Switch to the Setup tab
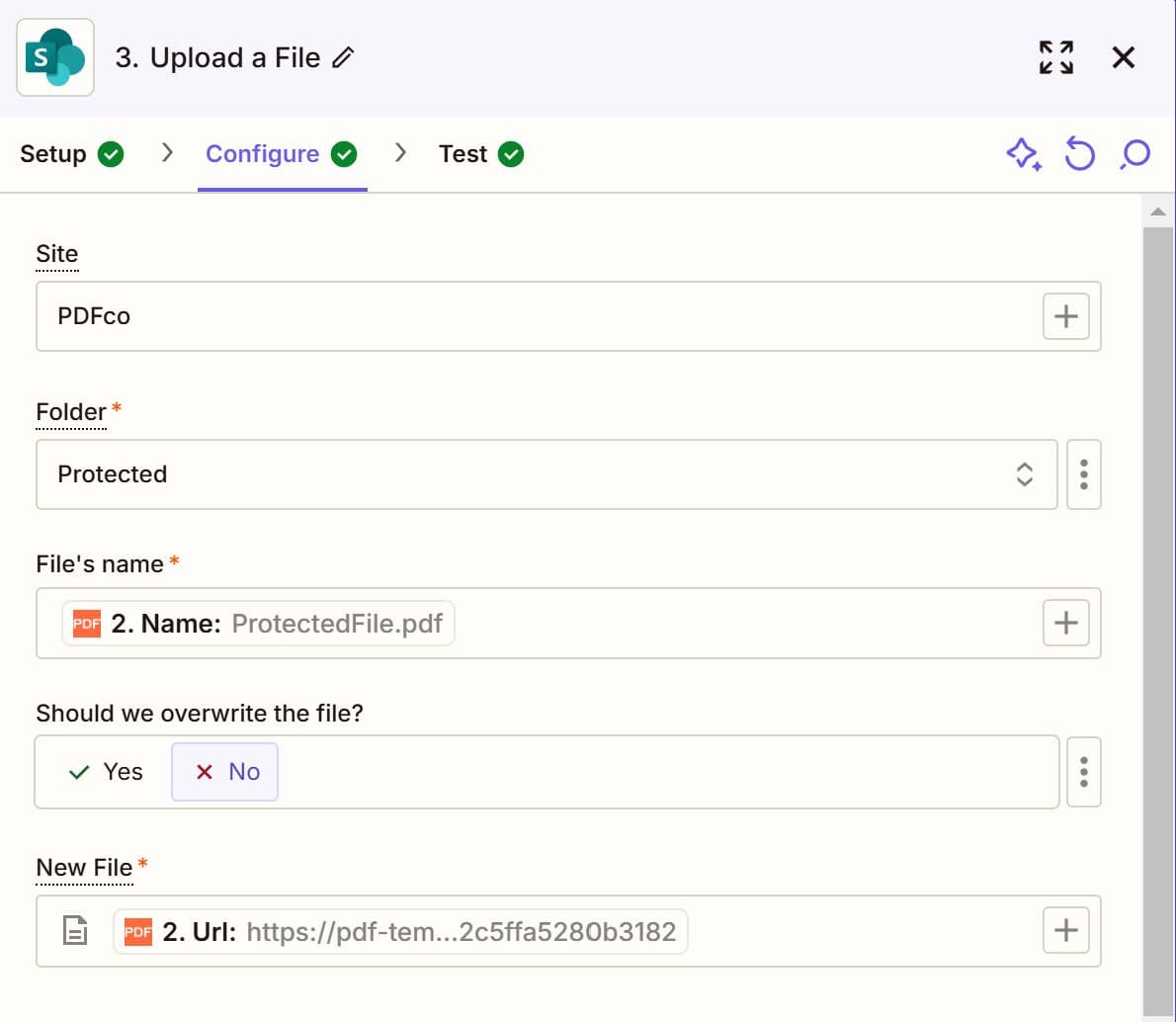 pyautogui.click(x=53, y=154)
